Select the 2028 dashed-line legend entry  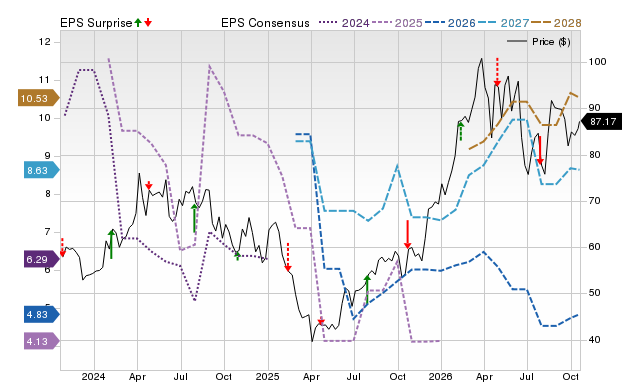556,23
